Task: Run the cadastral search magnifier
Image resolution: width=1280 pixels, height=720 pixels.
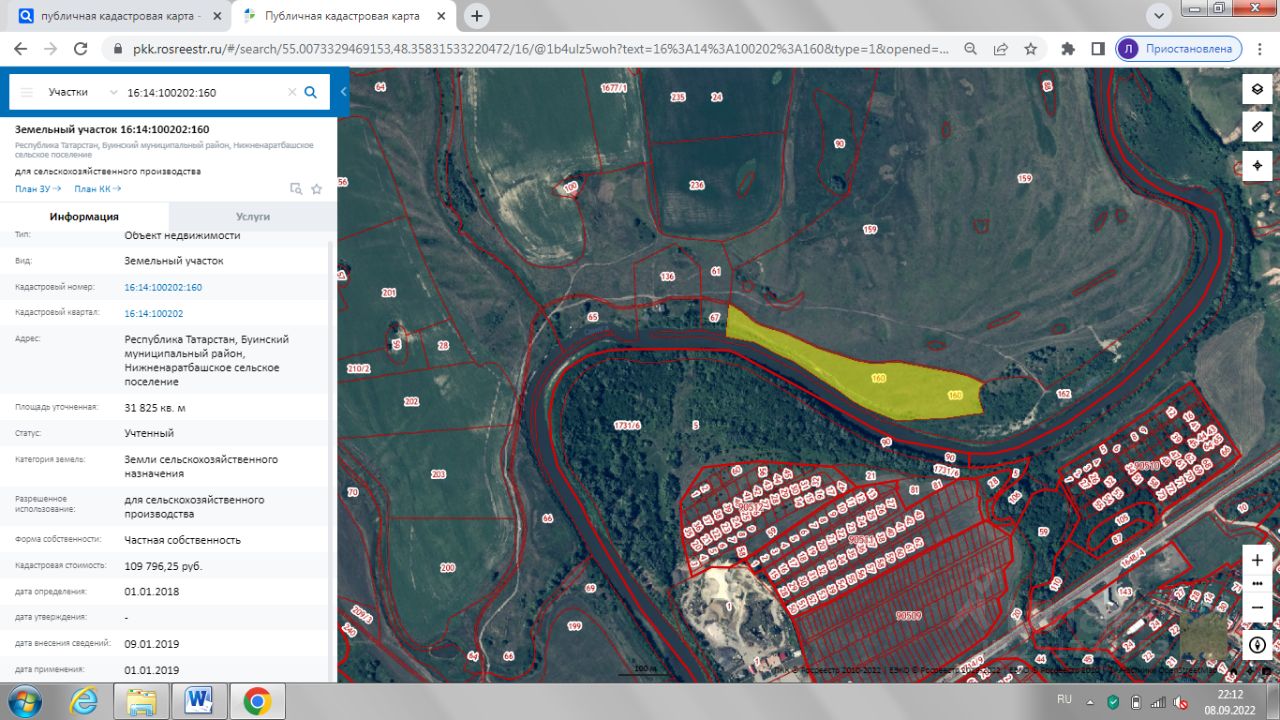Action: [x=310, y=92]
